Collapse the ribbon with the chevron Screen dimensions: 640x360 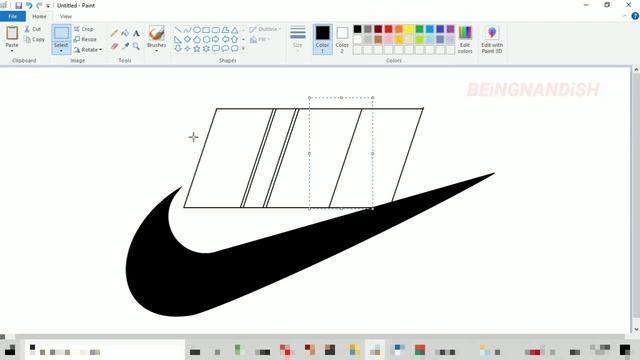[625, 16]
